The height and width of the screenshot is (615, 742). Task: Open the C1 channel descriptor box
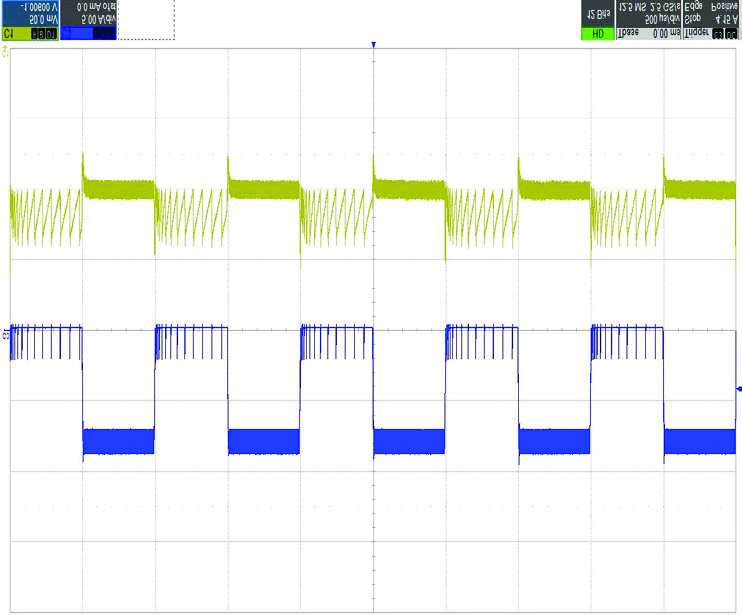[30, 20]
